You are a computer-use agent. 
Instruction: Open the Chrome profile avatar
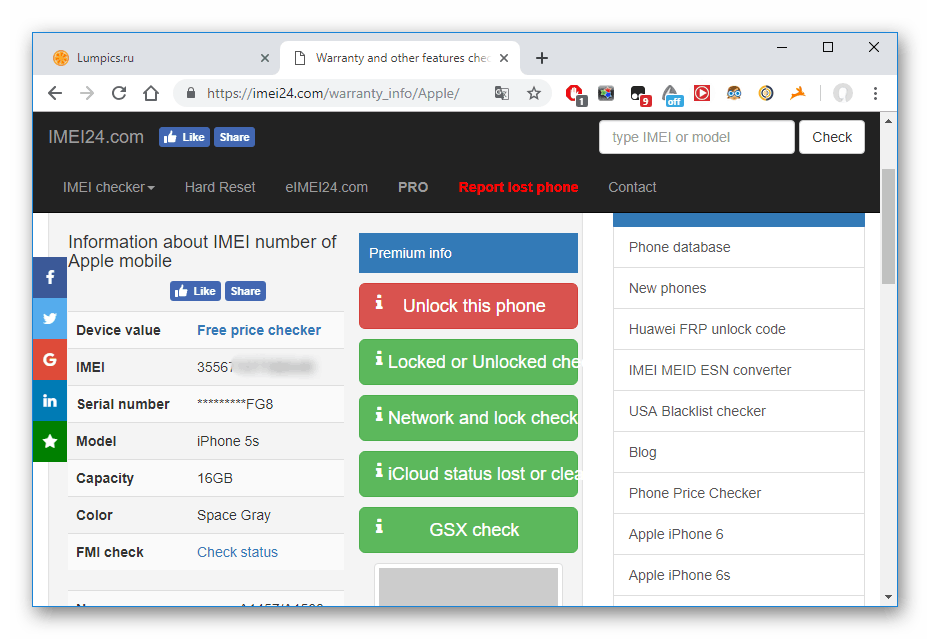[843, 93]
